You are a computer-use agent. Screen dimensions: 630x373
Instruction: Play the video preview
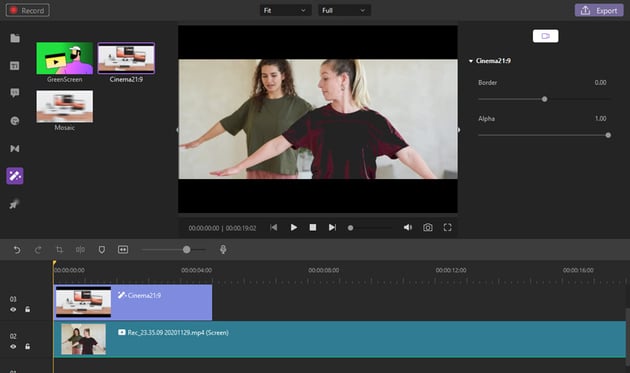(x=294, y=227)
